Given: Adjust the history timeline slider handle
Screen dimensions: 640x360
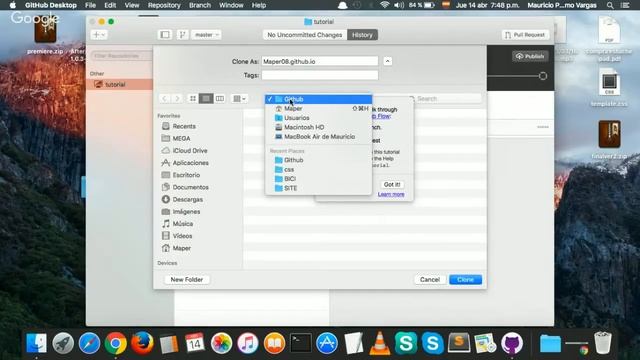Looking at the screenshot, I should pos(542,76).
